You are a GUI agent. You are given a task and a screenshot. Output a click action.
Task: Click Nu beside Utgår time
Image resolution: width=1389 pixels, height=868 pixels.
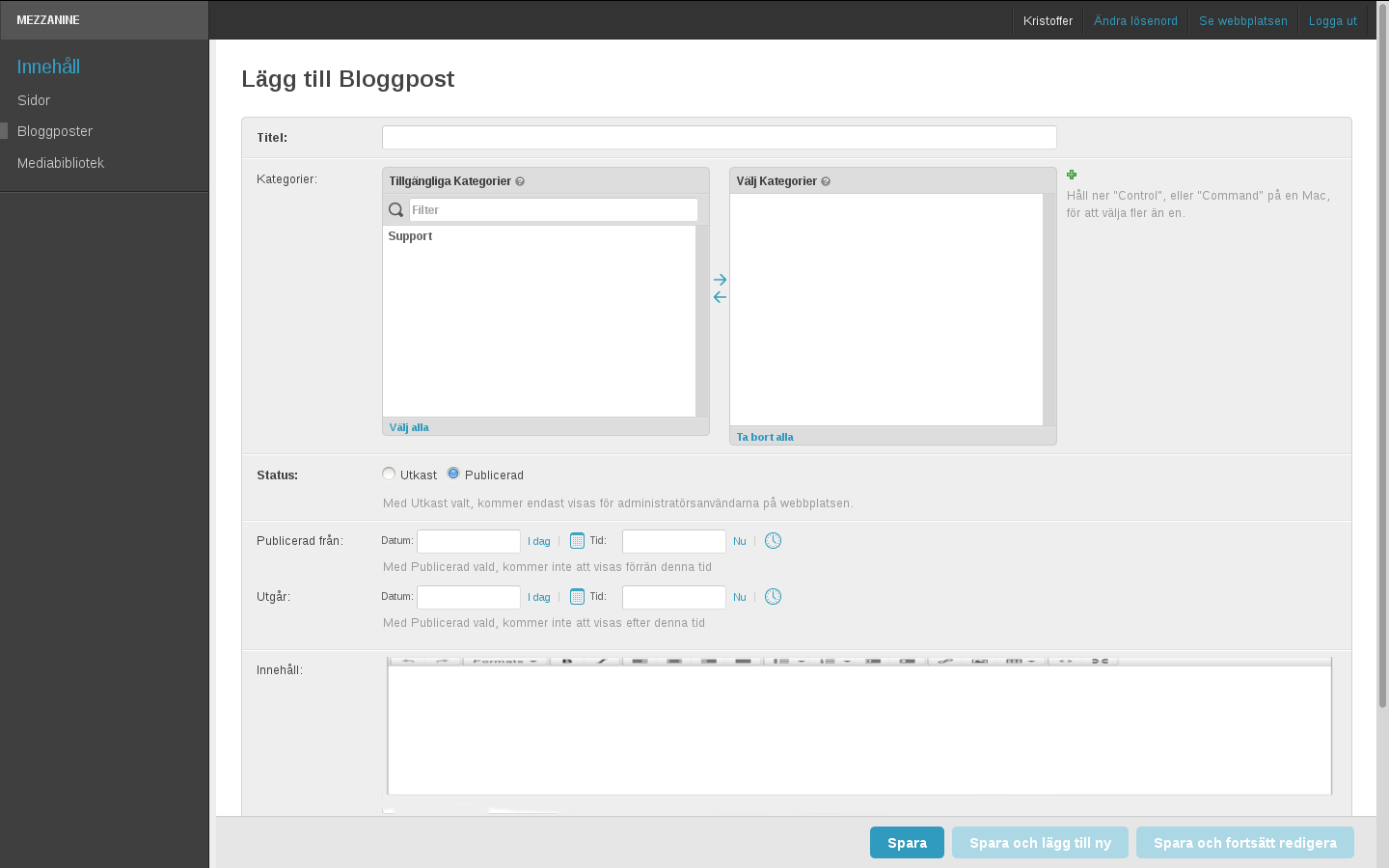pos(740,598)
